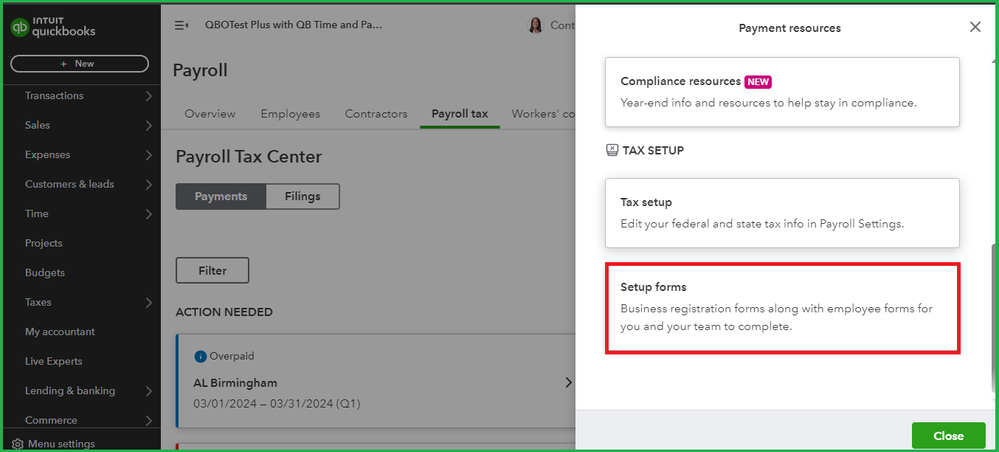Expand the Time submenu arrow
This screenshot has width=999, height=452.
point(148,214)
